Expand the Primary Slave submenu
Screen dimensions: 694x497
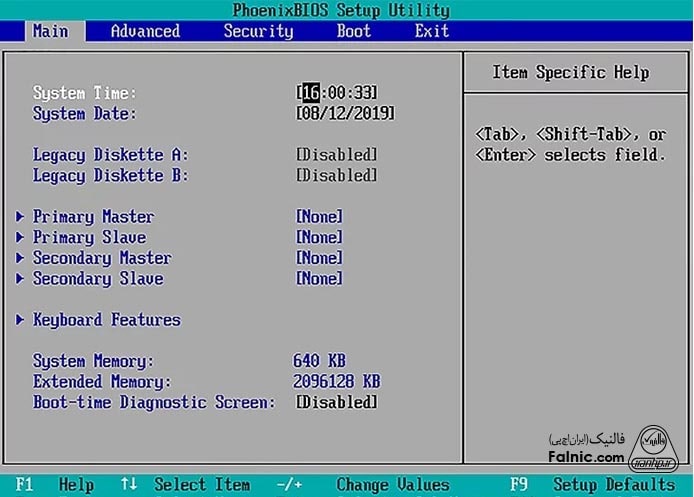[x=88, y=238]
